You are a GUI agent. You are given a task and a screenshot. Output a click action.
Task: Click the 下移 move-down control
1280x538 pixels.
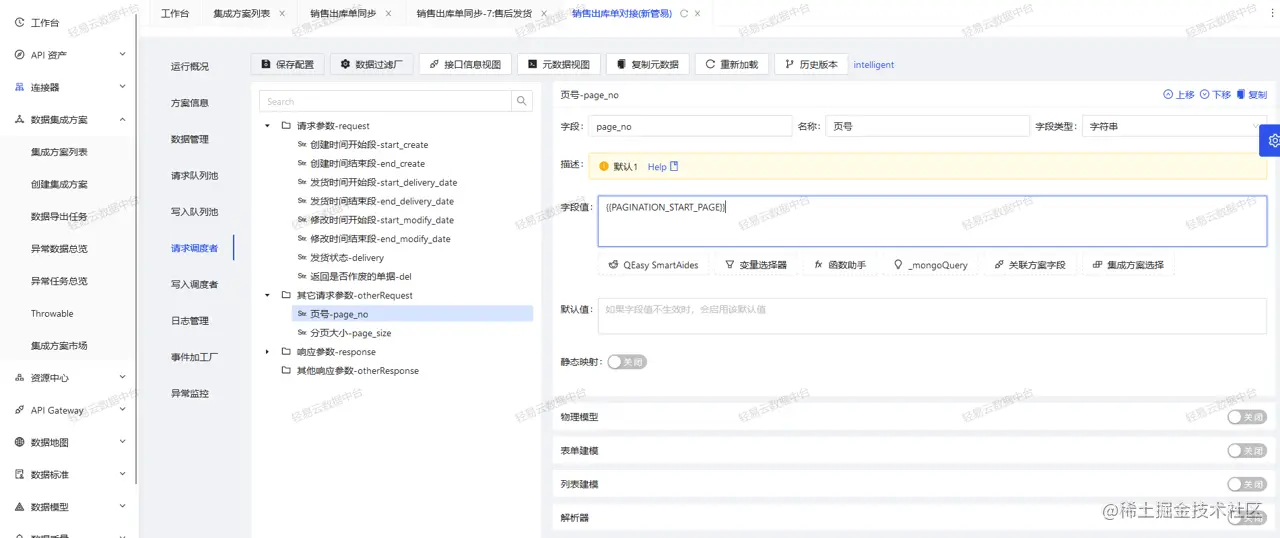click(1215, 95)
